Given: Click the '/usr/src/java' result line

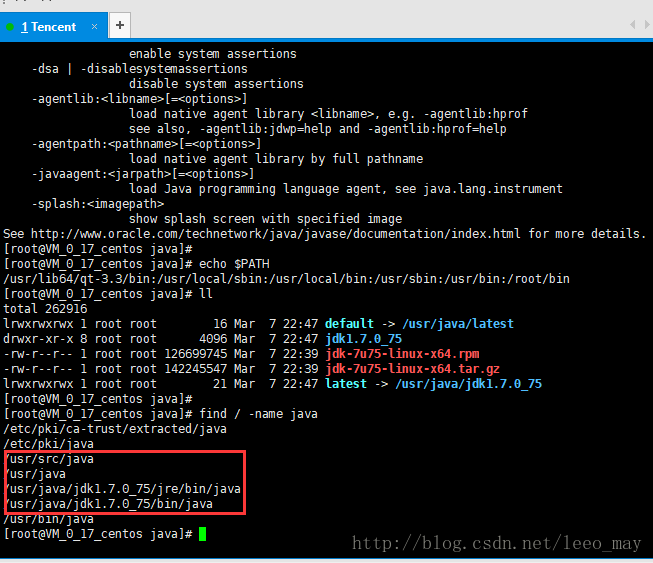Looking at the screenshot, I should coord(49,459).
